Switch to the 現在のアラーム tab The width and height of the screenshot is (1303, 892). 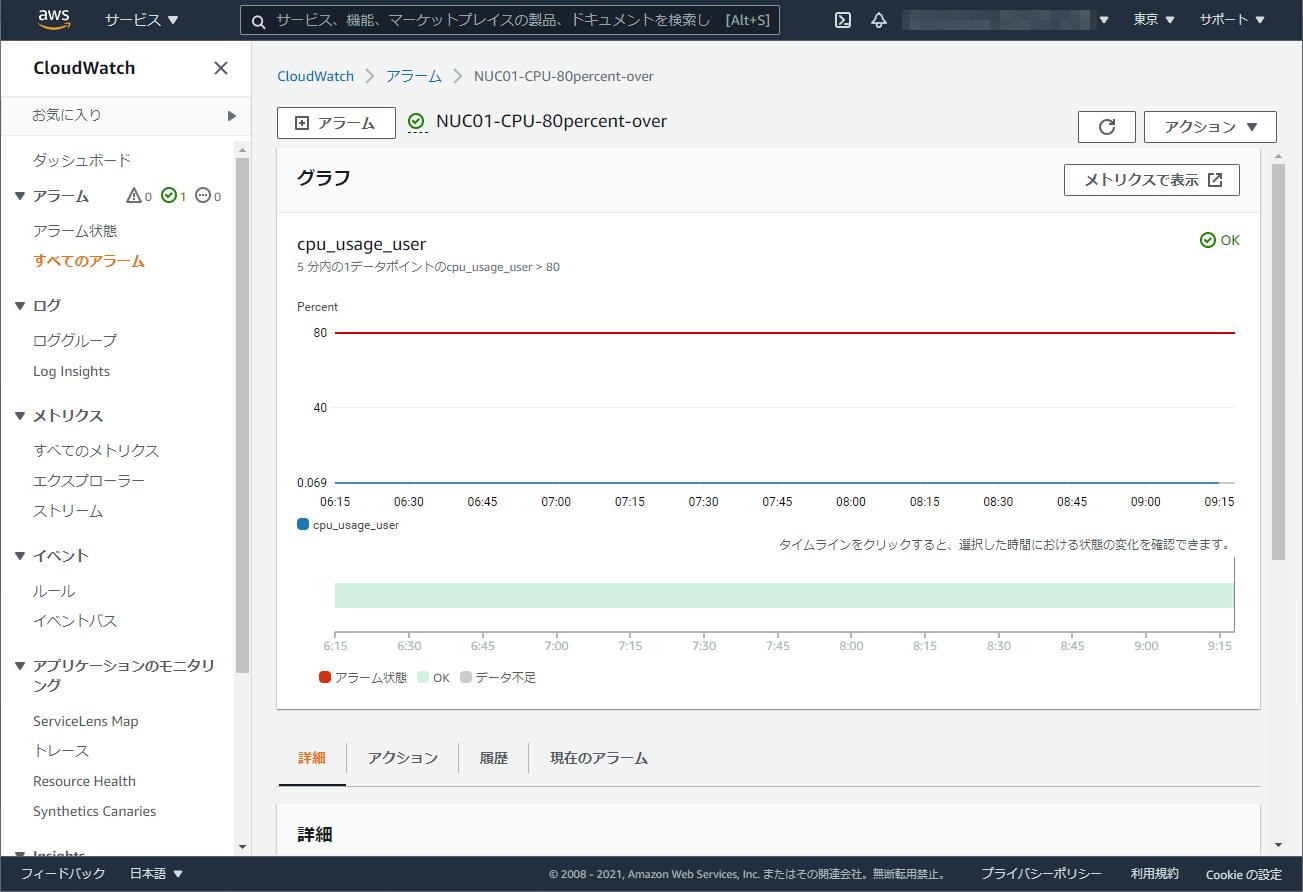point(599,758)
